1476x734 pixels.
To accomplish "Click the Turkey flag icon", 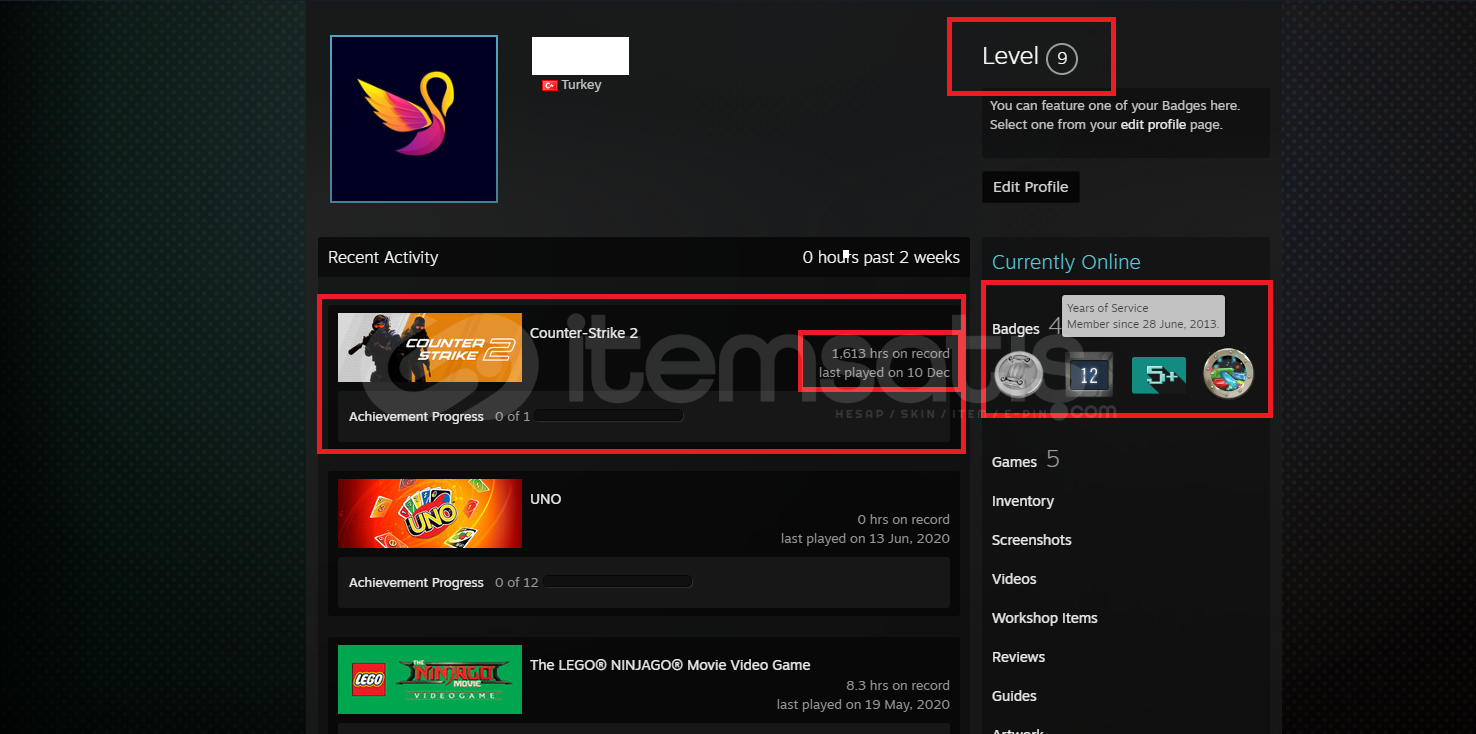I will coord(549,85).
